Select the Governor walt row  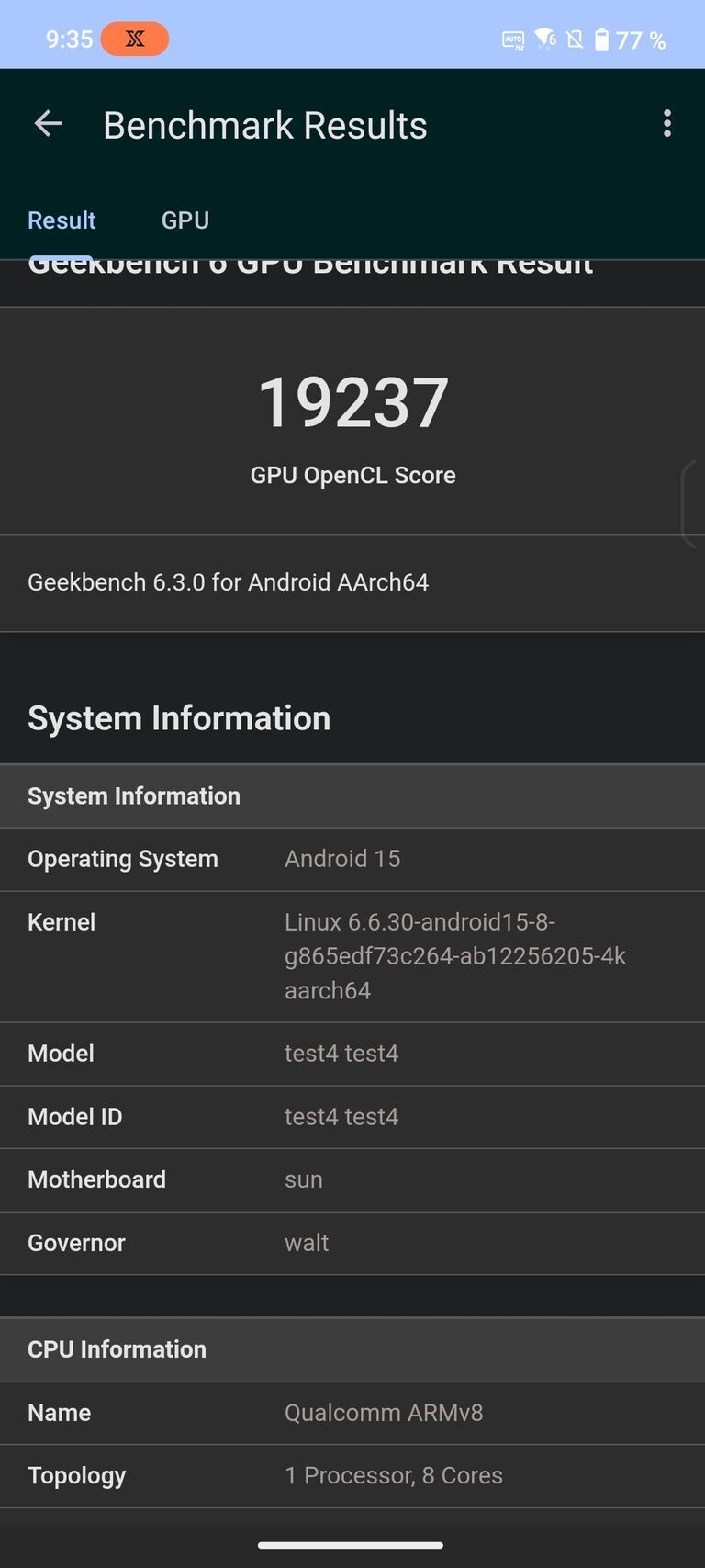pyautogui.click(x=352, y=1243)
